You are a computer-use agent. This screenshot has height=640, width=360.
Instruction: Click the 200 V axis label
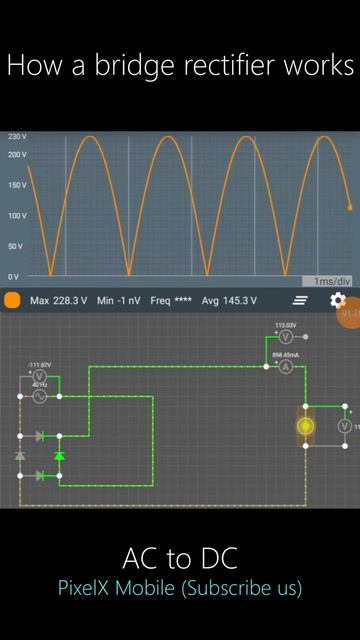pyautogui.click(x=17, y=155)
